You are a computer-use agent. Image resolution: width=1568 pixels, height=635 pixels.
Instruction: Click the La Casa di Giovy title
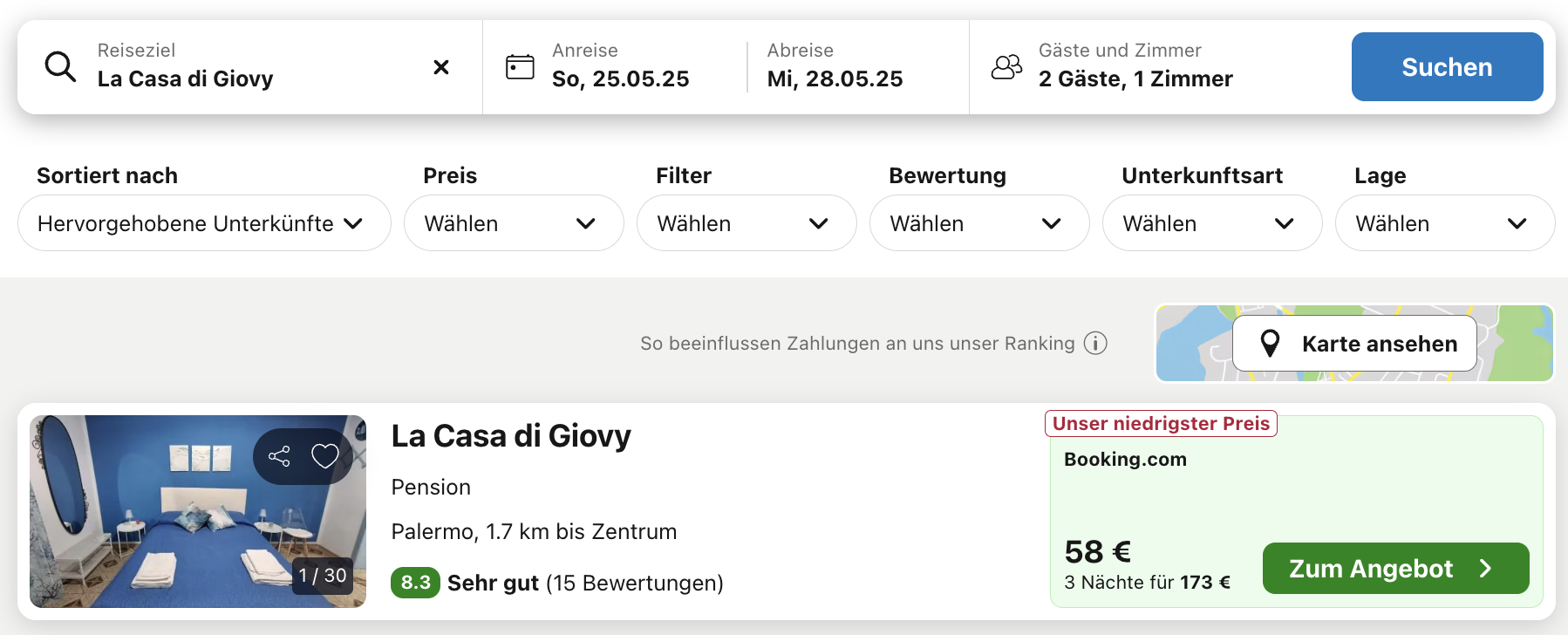click(511, 435)
